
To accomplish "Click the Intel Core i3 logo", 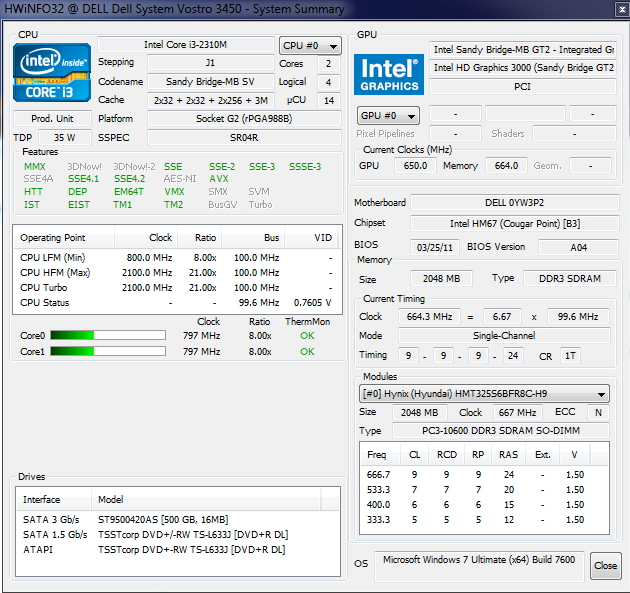I will tap(52, 72).
